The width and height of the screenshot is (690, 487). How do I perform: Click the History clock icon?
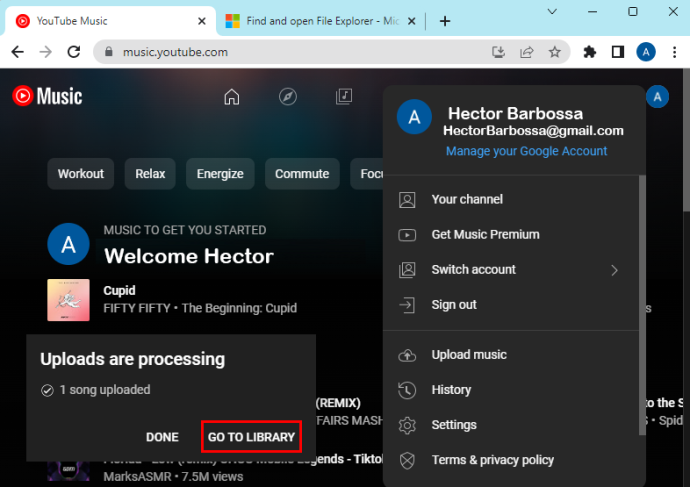point(407,390)
